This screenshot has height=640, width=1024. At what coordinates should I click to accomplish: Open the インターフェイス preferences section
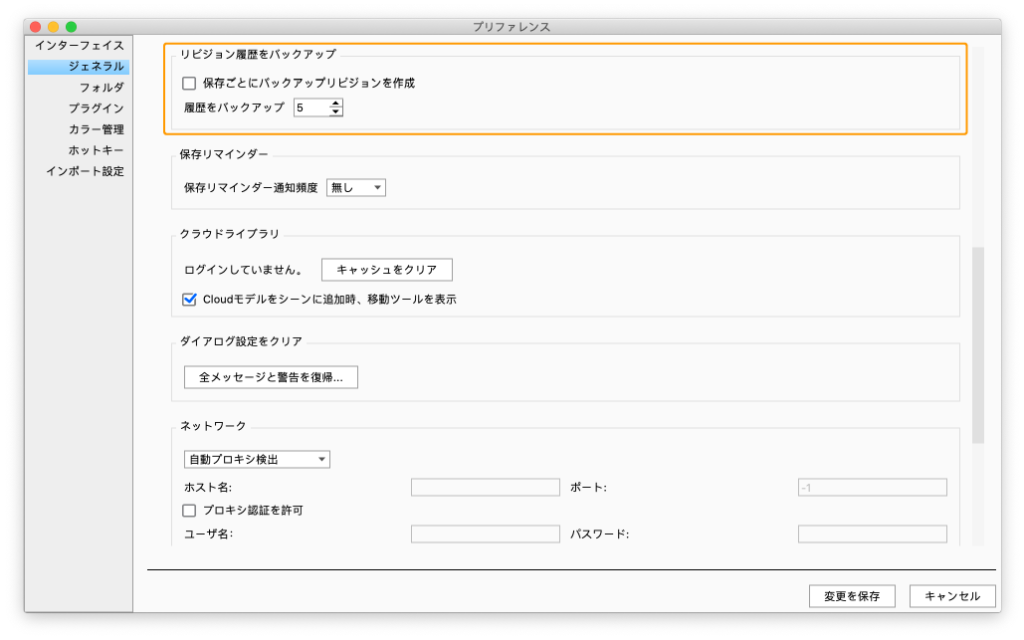click(79, 45)
